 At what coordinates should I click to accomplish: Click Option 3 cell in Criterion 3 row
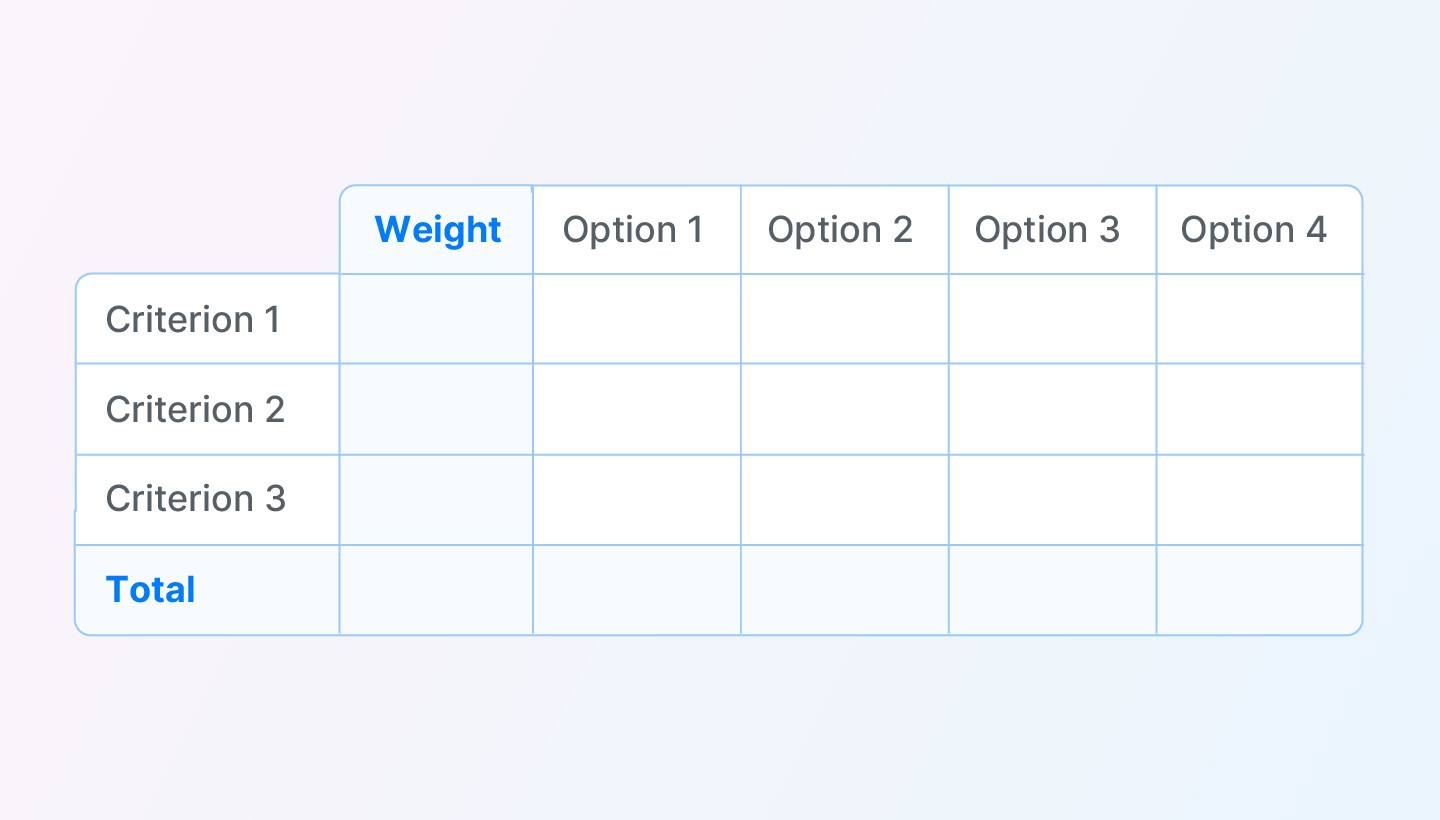(x=1053, y=500)
